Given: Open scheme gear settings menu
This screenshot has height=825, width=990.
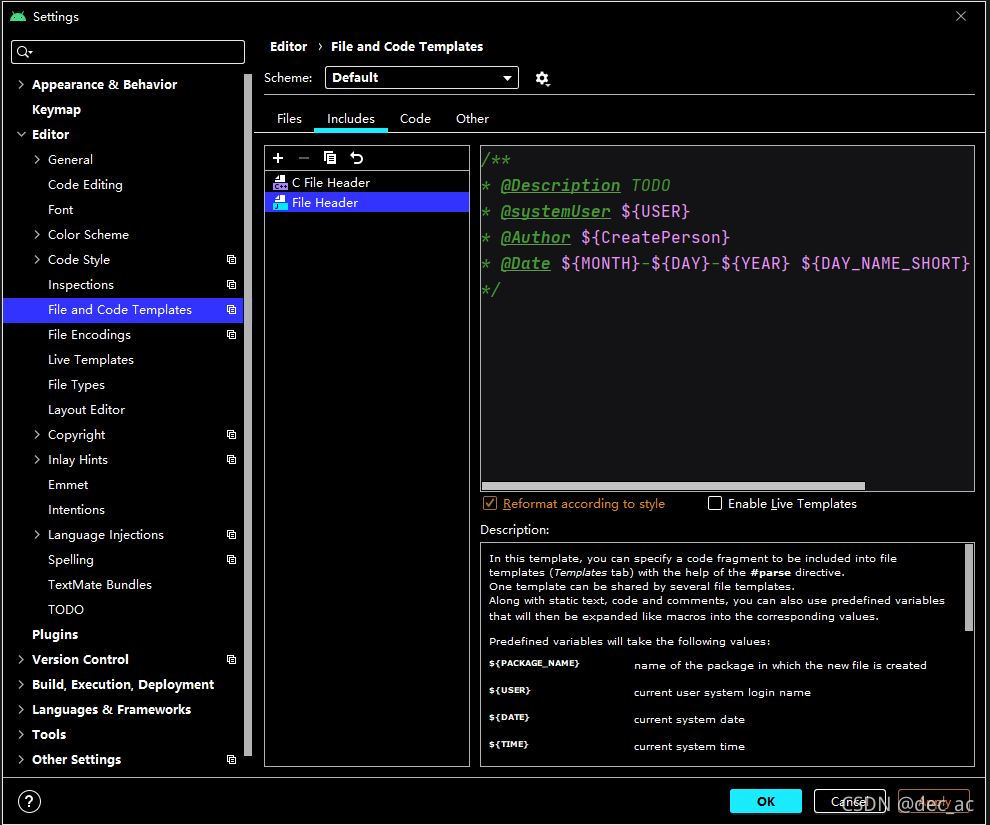Looking at the screenshot, I should (x=542, y=78).
